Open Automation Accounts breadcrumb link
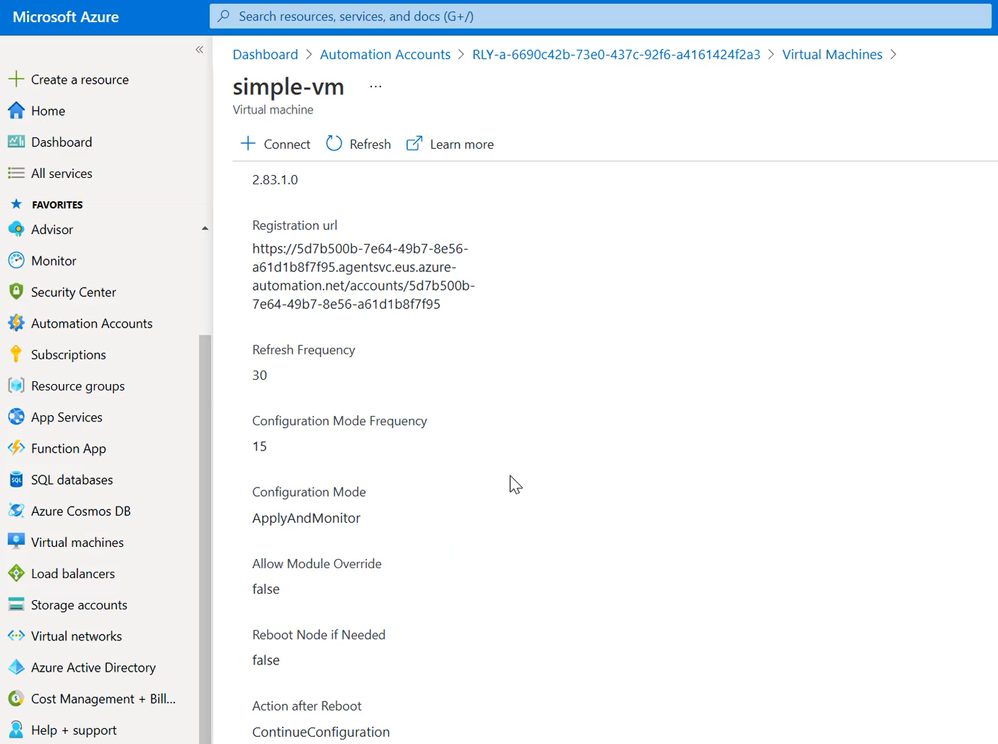998x744 pixels. 385,55
